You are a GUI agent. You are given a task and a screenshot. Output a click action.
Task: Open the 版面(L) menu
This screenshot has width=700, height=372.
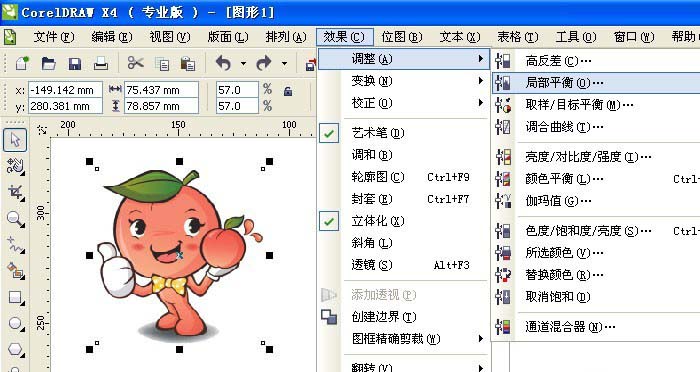[x=228, y=37]
